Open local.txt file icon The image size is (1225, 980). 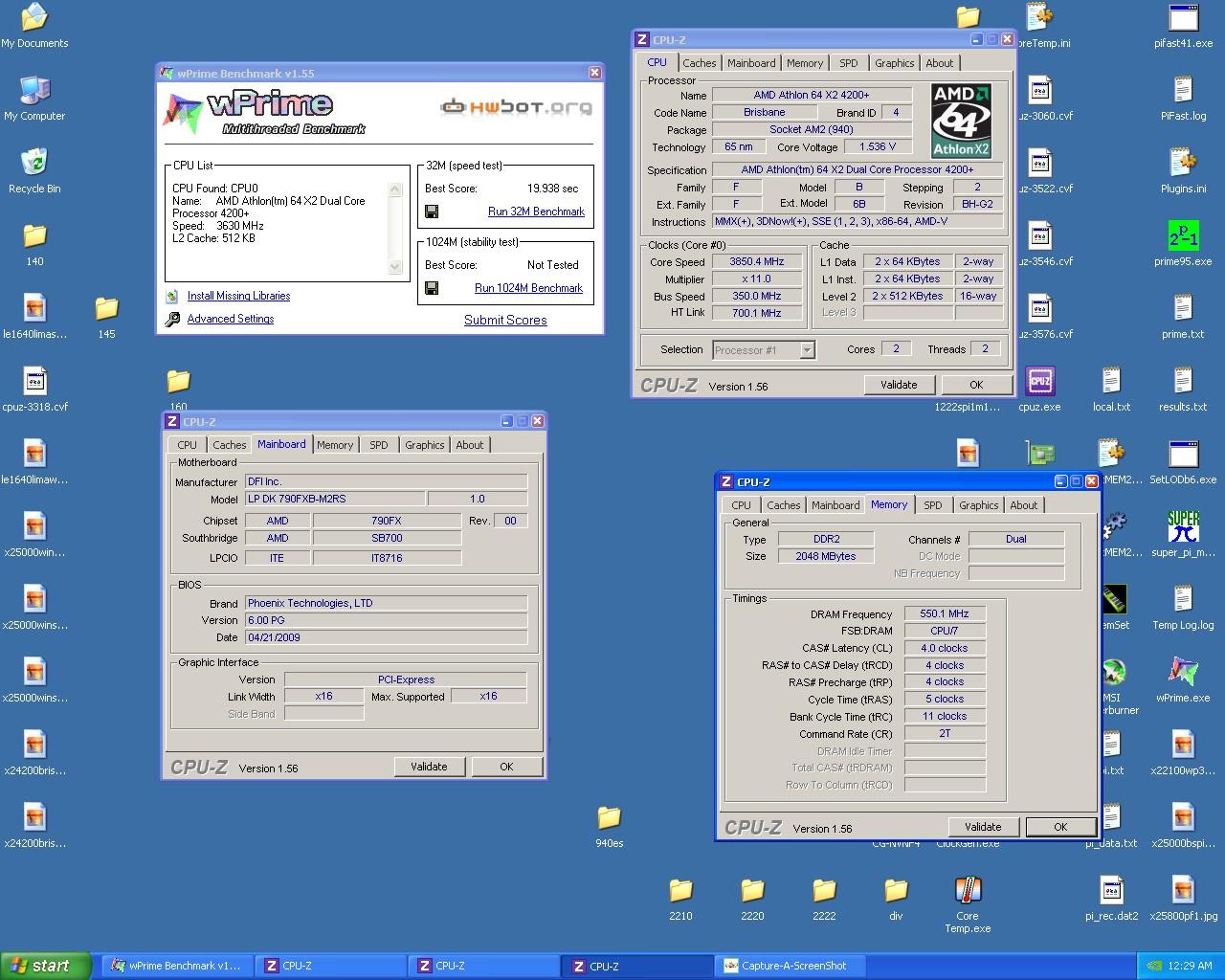[1111, 390]
